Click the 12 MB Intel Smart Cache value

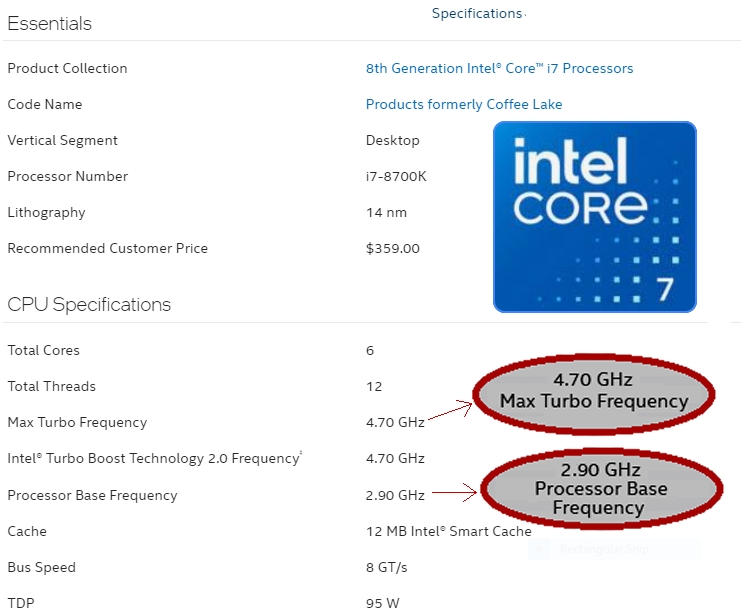pyautogui.click(x=448, y=531)
